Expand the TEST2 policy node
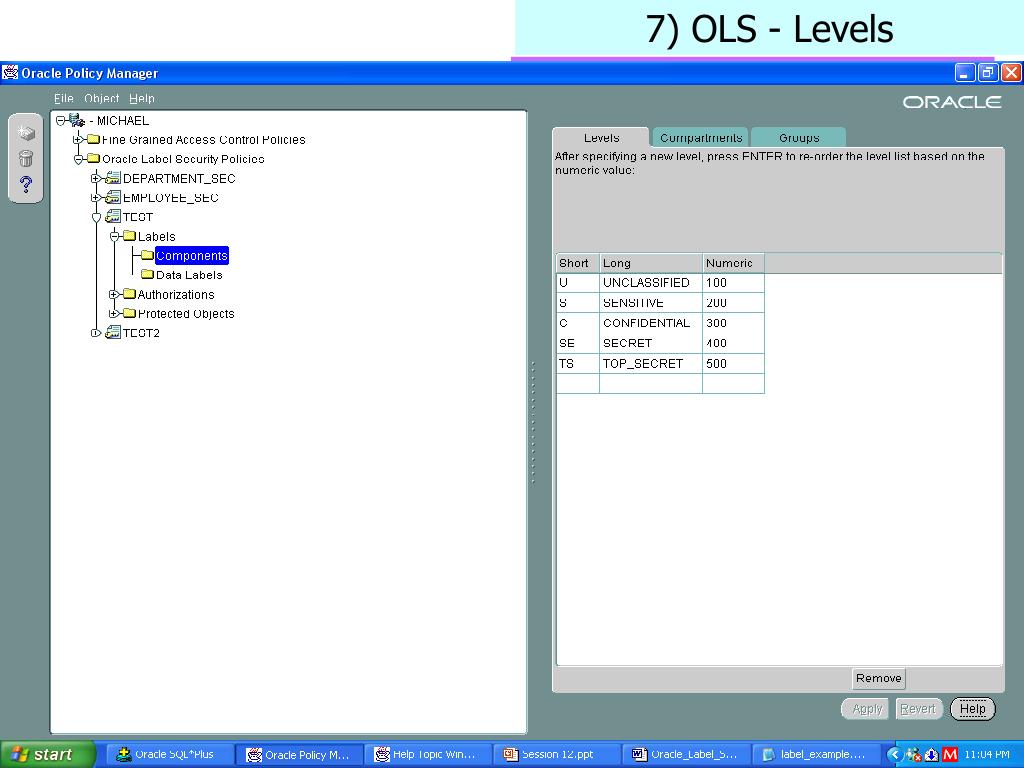 [x=96, y=333]
